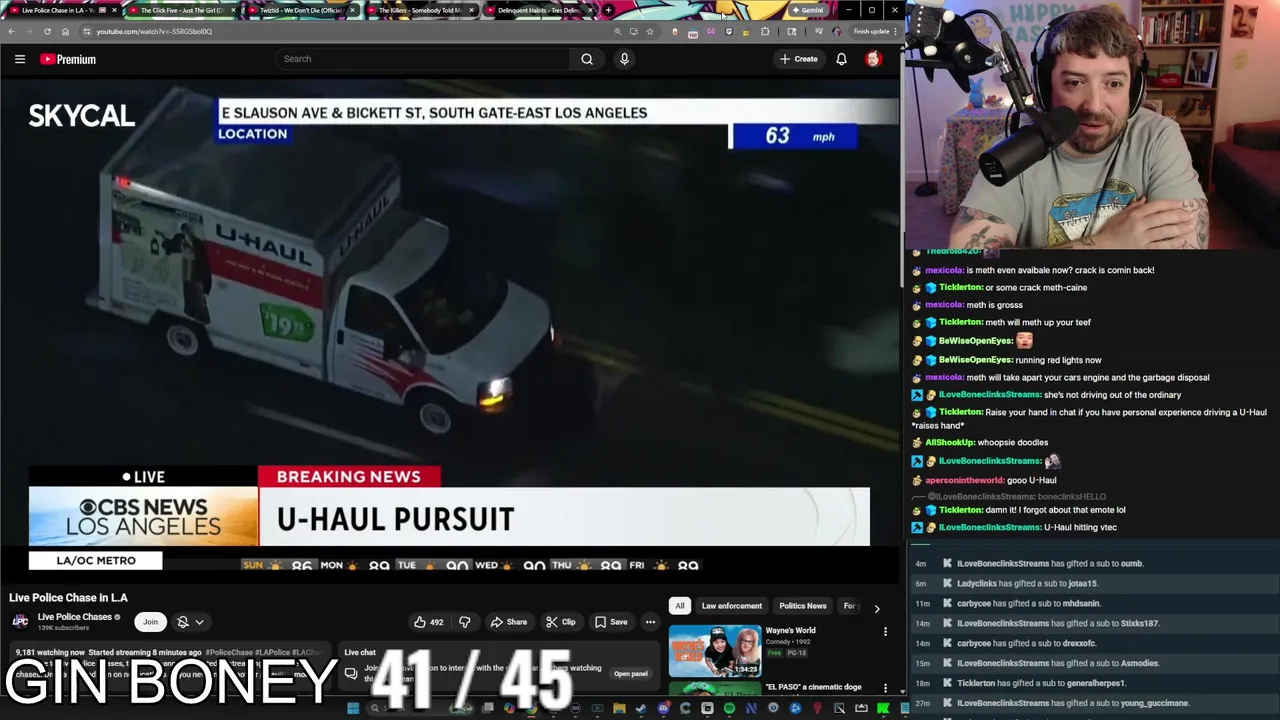This screenshot has height=720, width=1280.
Task: Open the browser profile avatar in toolbar
Action: 836,31
